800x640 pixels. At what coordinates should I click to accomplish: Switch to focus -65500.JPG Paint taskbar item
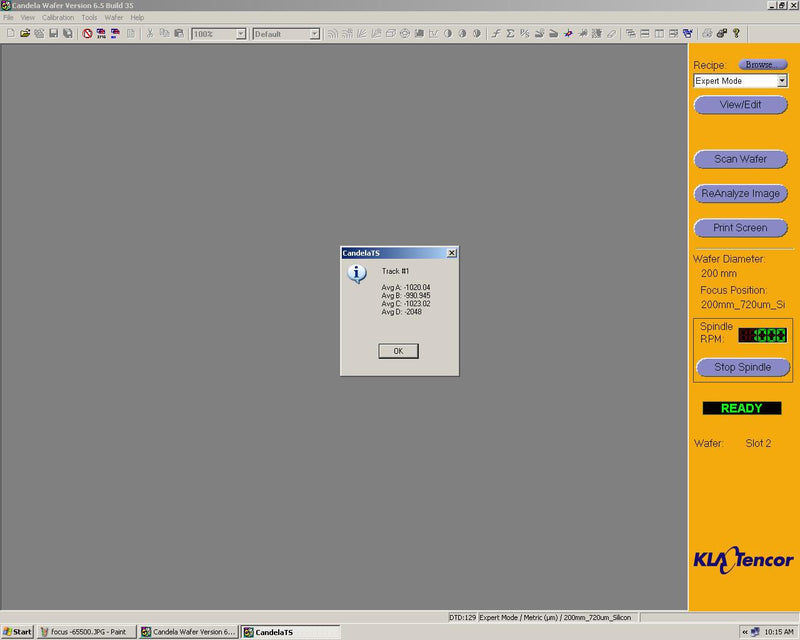coord(86,632)
